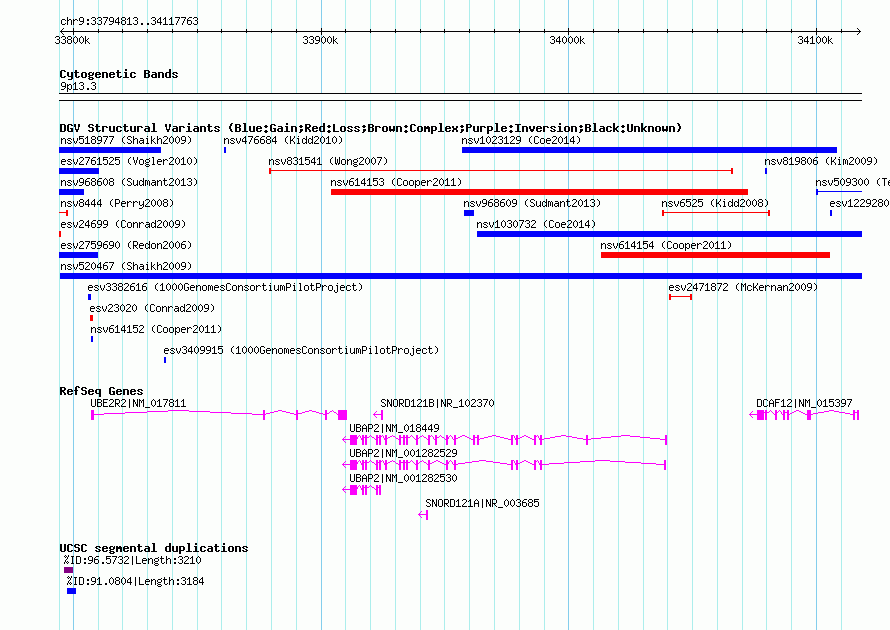The height and width of the screenshot is (630, 890).
Task: Select the %ID:91.0804 segmental duplication label
Action: tap(135, 581)
